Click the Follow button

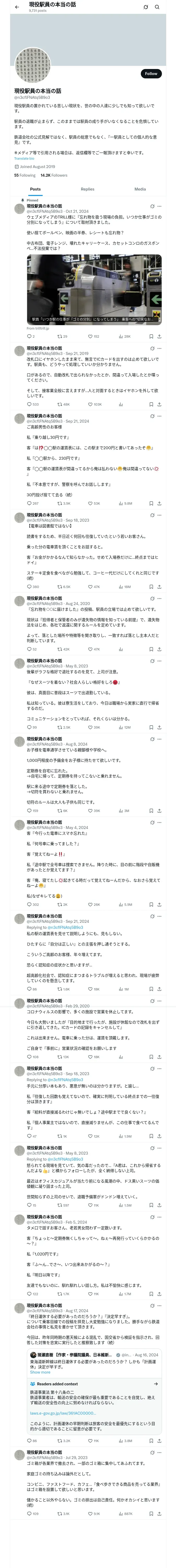click(x=150, y=74)
